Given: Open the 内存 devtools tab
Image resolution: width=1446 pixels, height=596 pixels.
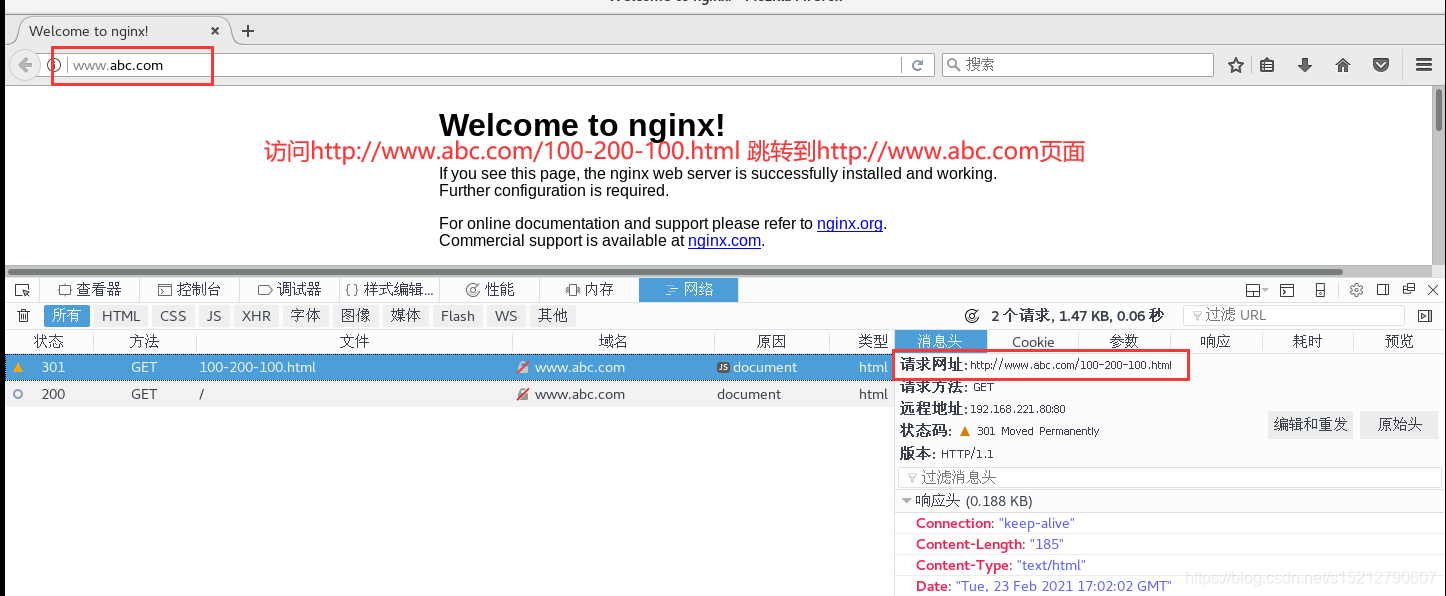Looking at the screenshot, I should (589, 290).
